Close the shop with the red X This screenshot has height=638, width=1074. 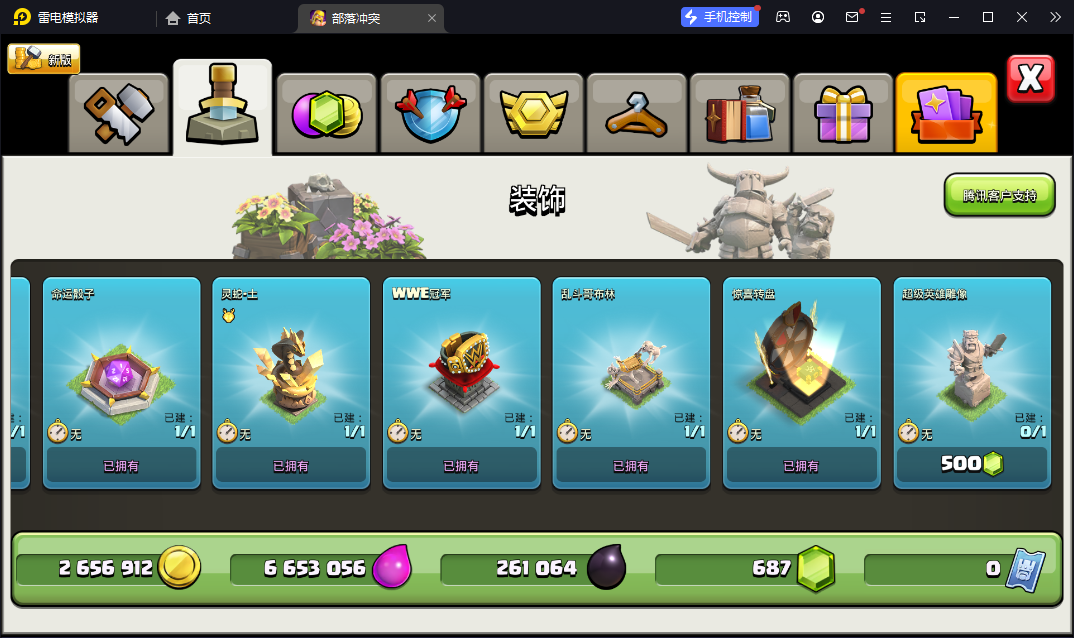click(1030, 79)
